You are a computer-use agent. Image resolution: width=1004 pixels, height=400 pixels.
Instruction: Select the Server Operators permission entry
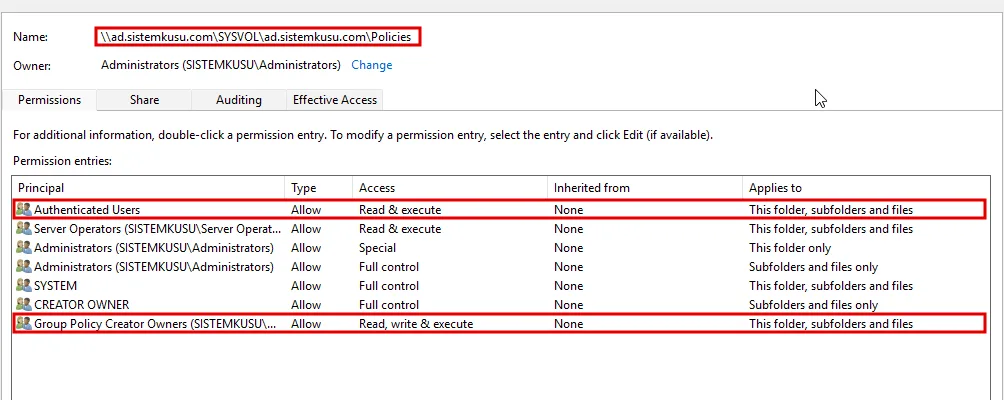[x=499, y=228]
